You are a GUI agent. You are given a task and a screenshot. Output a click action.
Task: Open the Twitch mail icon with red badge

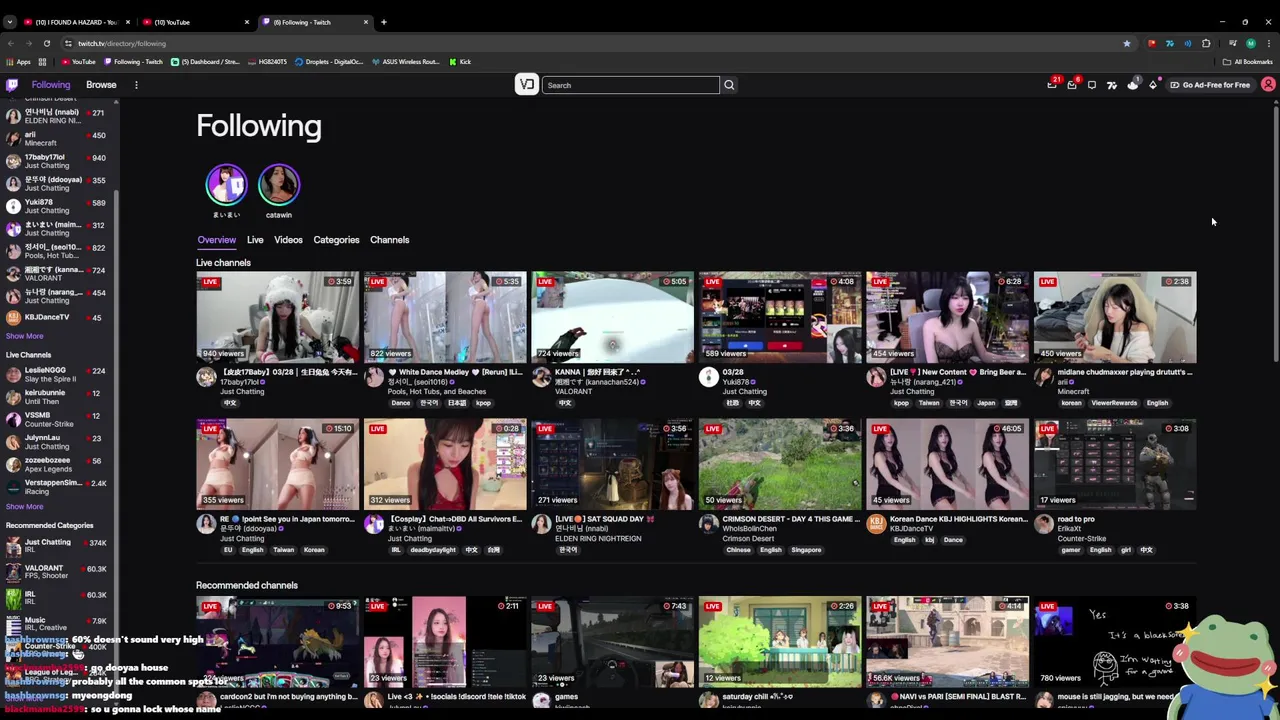(x=1072, y=85)
